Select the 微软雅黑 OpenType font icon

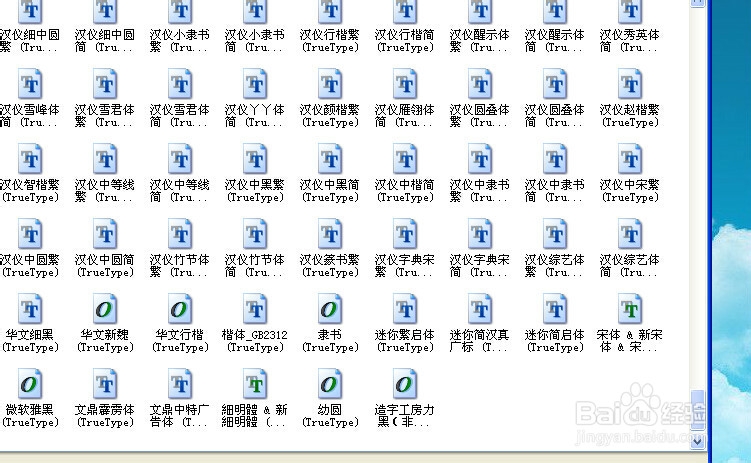[30, 384]
